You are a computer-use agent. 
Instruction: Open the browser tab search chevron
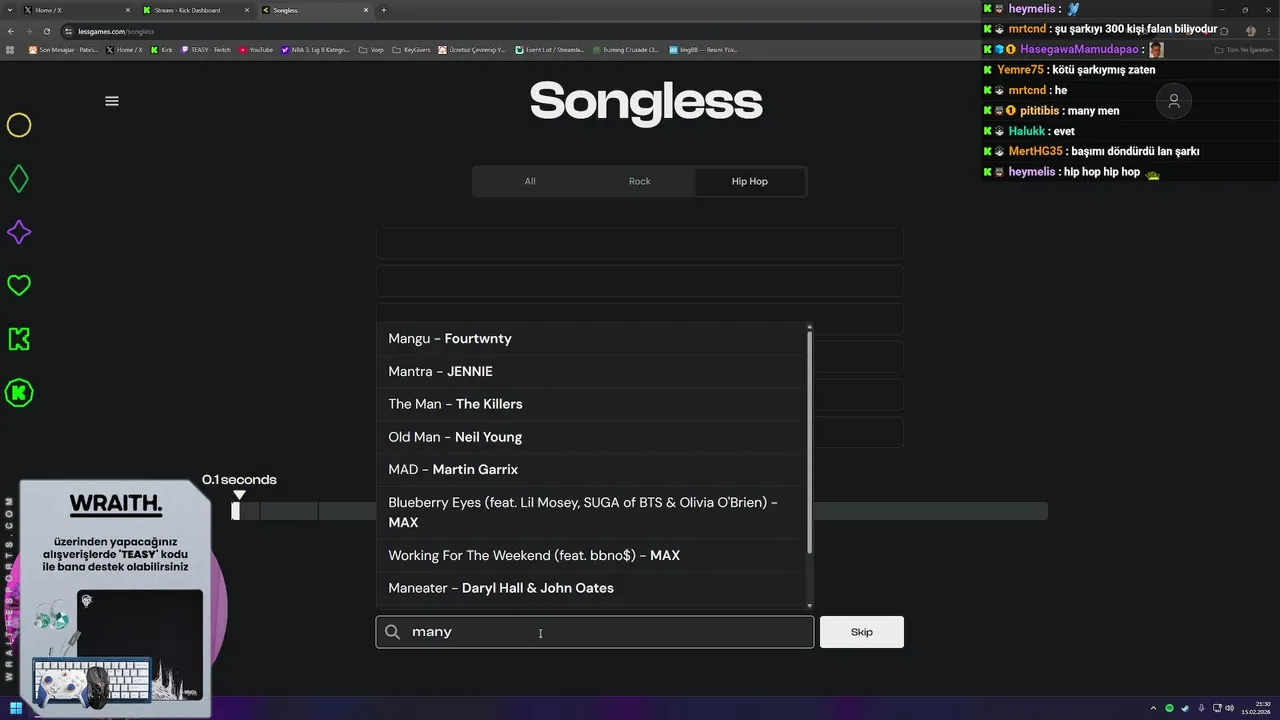pos(10,10)
